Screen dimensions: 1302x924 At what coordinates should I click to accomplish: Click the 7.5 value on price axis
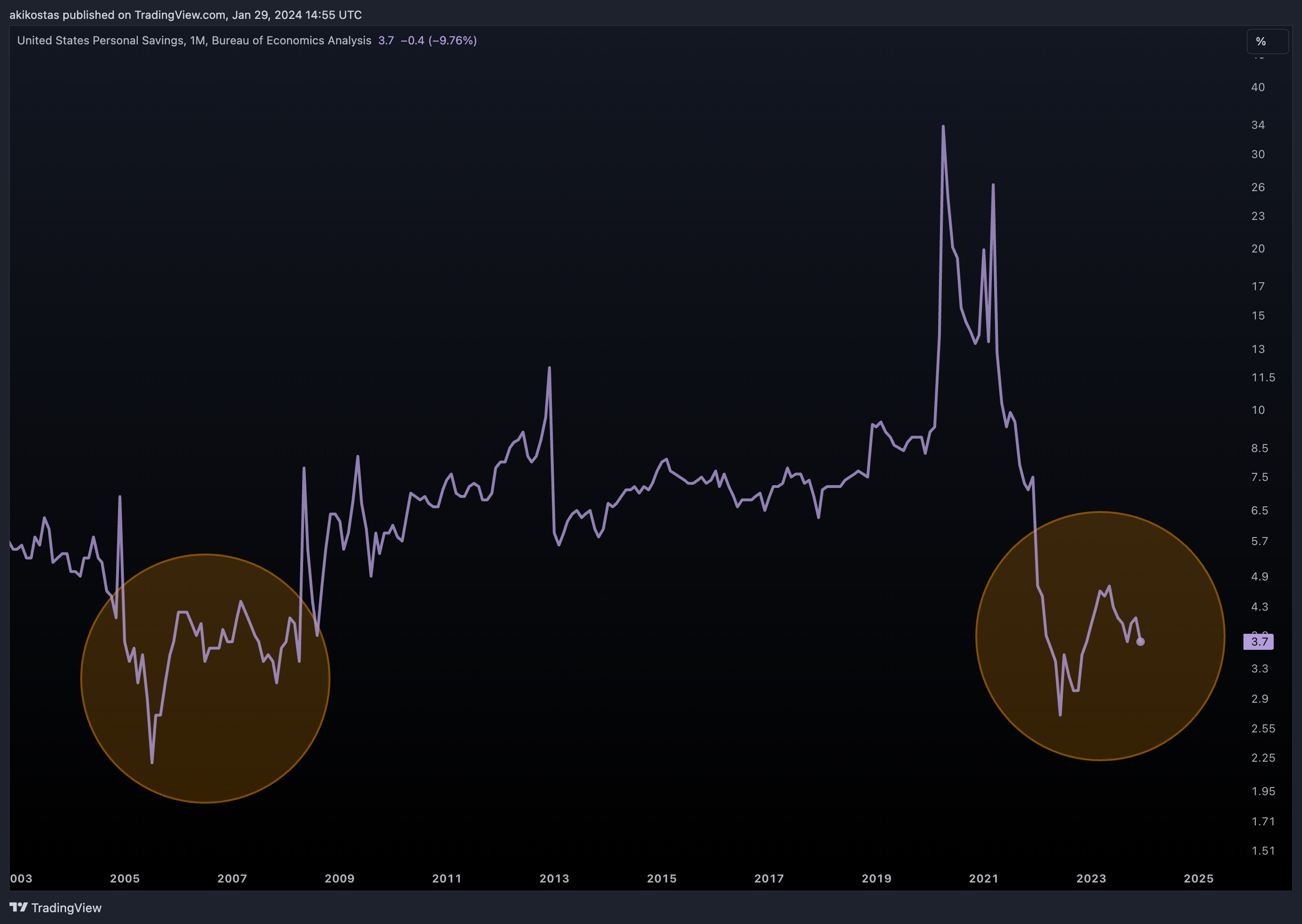[1260, 477]
